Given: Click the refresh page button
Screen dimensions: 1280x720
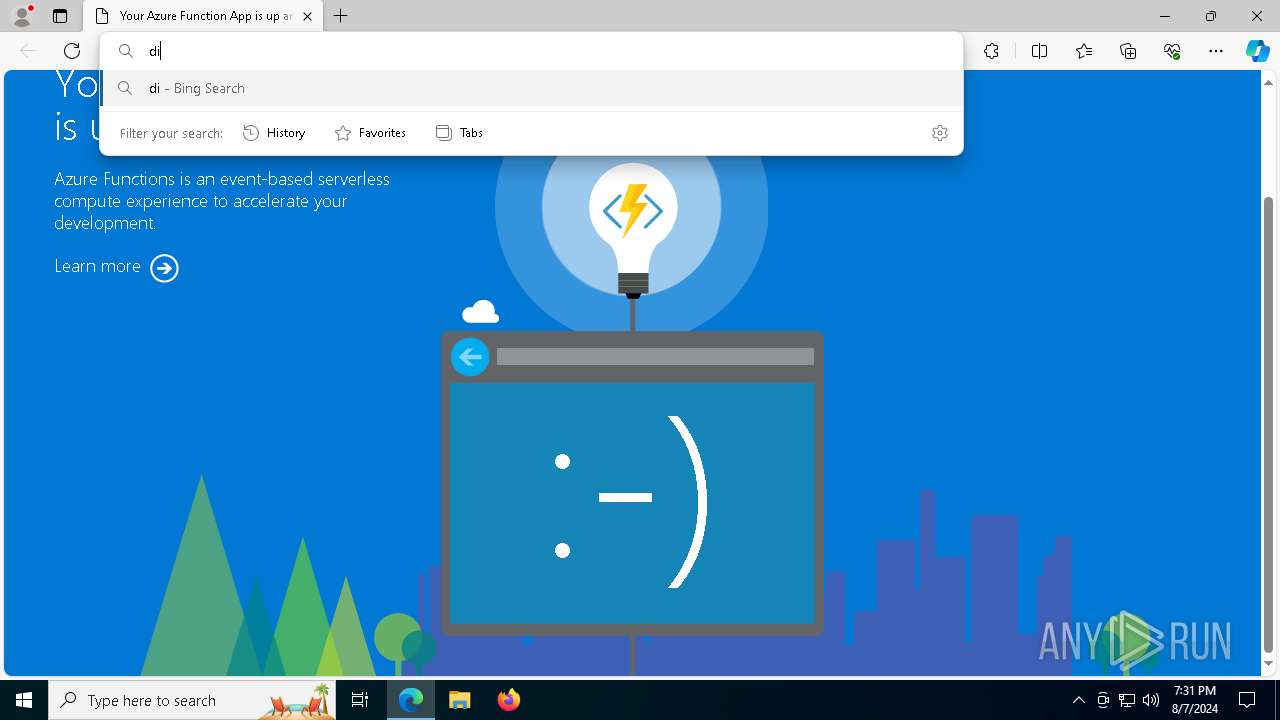Looking at the screenshot, I should click(72, 51).
